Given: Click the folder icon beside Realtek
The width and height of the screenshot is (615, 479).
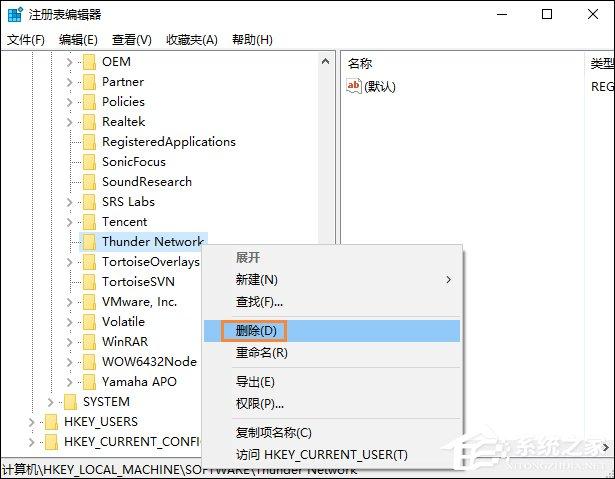Looking at the screenshot, I should [89, 122].
